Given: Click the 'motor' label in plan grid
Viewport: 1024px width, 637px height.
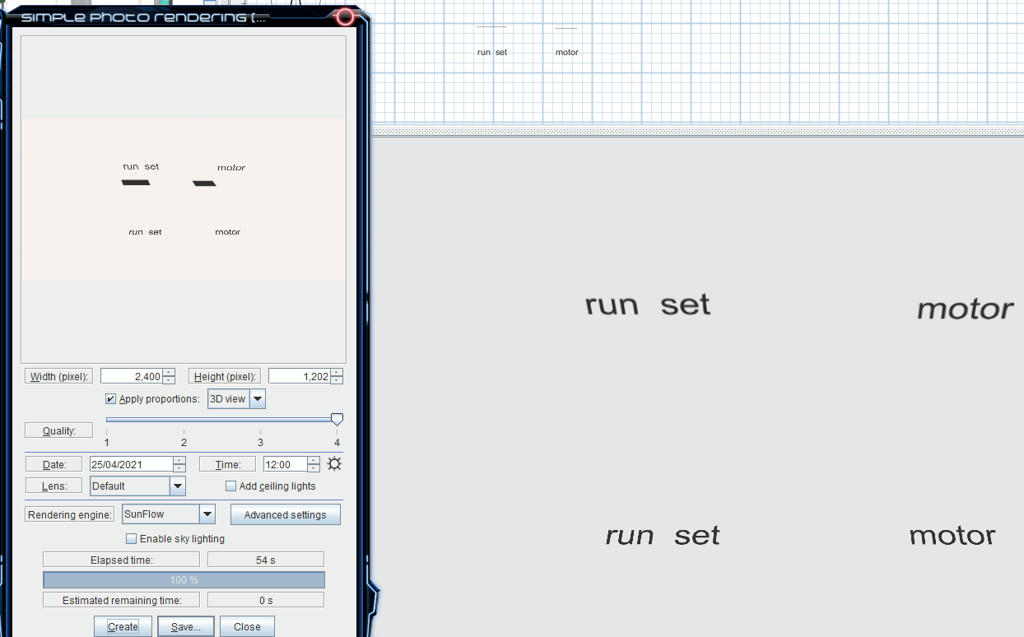Looking at the screenshot, I should pos(567,52).
